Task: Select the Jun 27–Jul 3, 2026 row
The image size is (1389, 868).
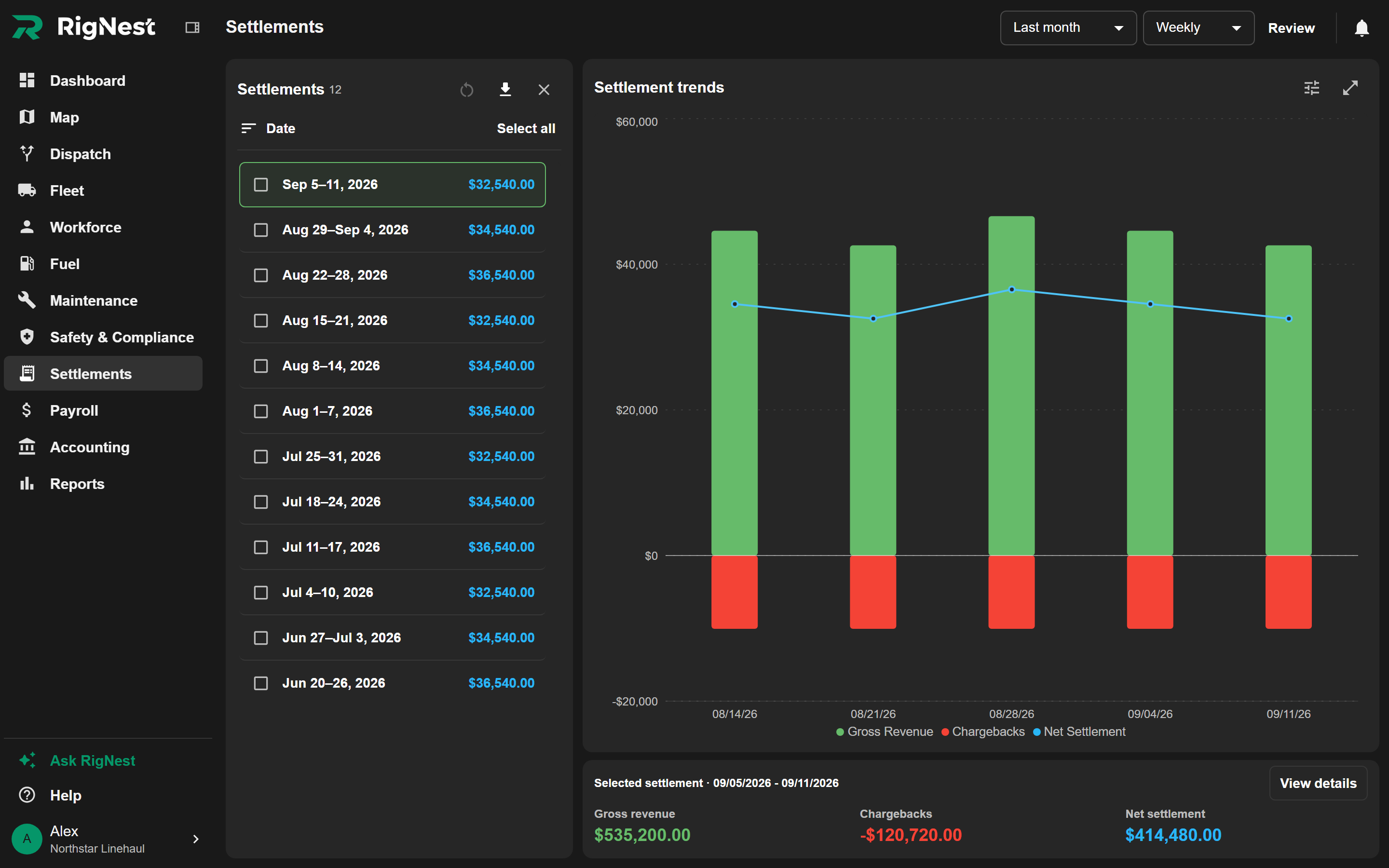Action: coord(393,638)
